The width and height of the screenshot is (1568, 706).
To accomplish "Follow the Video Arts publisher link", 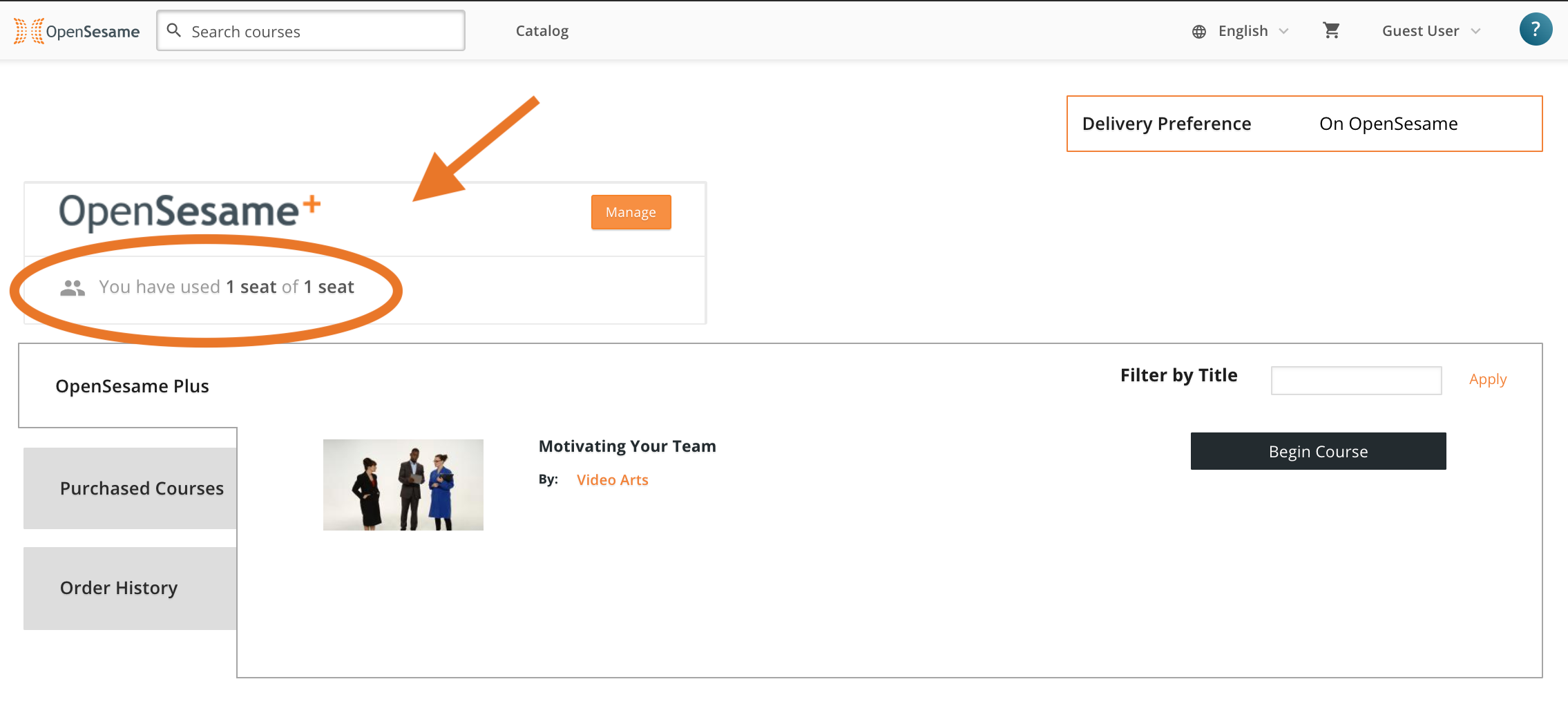I will pos(613,480).
